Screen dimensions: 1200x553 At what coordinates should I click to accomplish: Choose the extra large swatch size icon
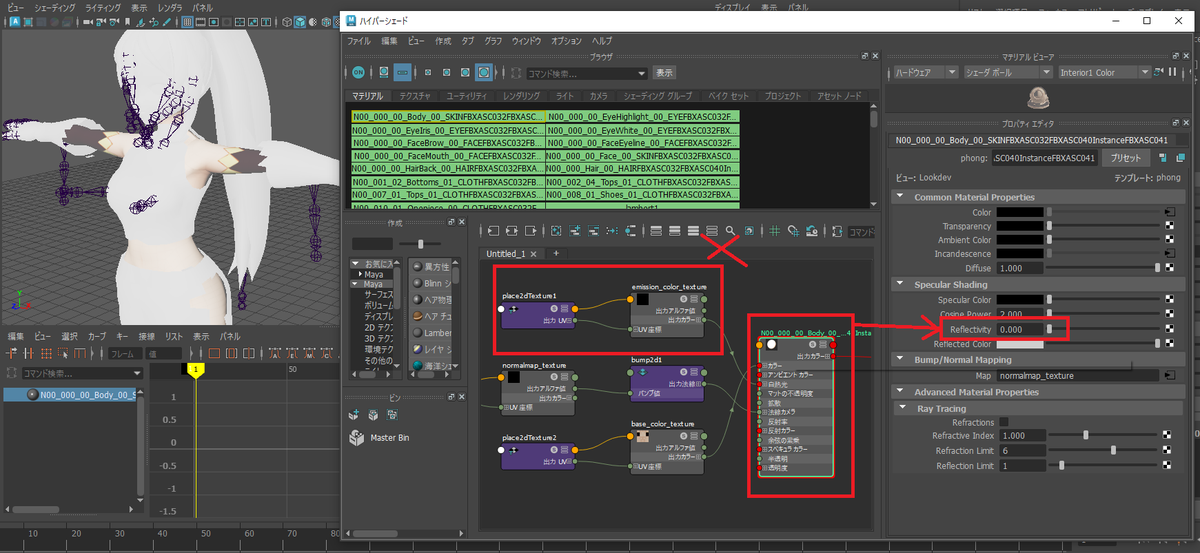(x=484, y=72)
